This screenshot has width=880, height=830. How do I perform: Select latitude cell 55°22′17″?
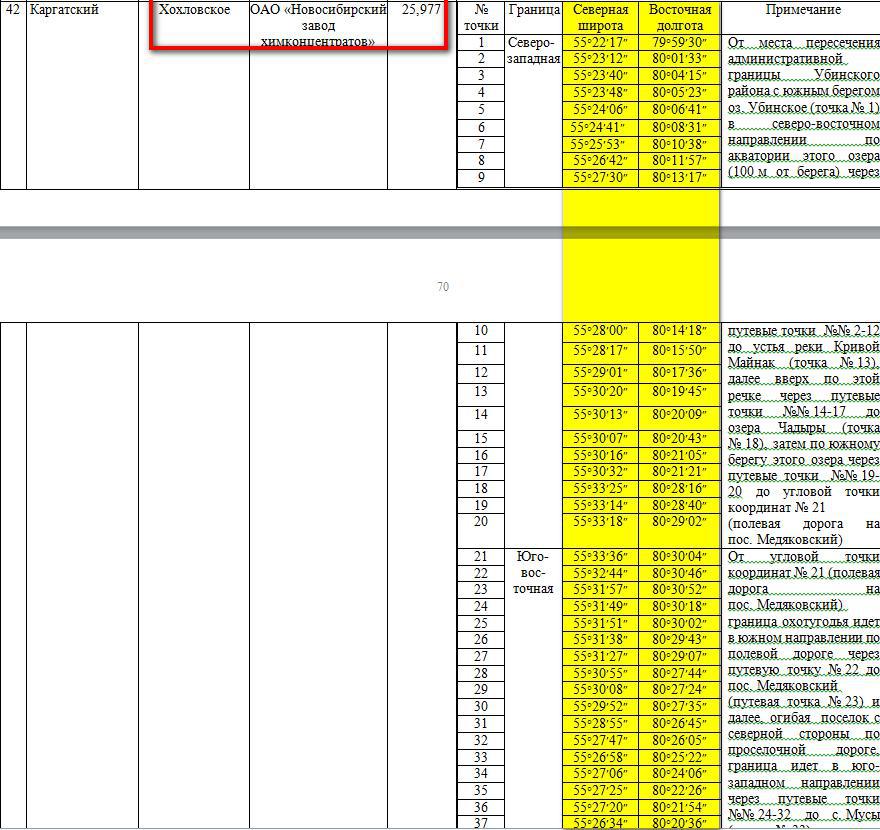coord(600,43)
